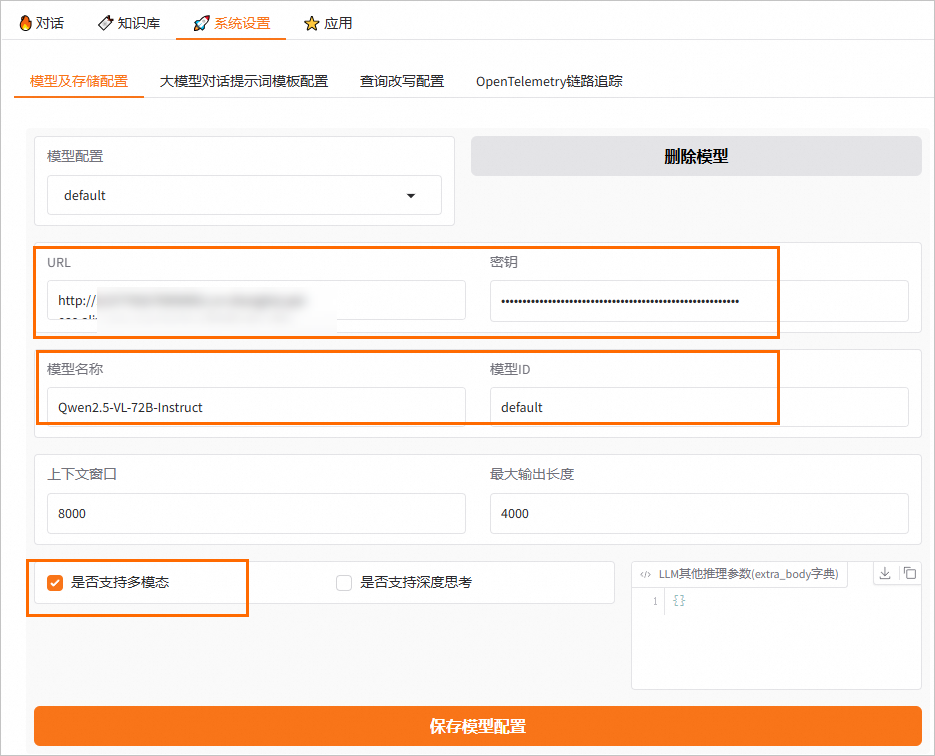The height and width of the screenshot is (756, 935).
Task: Click the 删除模型 button
Action: (x=696, y=156)
